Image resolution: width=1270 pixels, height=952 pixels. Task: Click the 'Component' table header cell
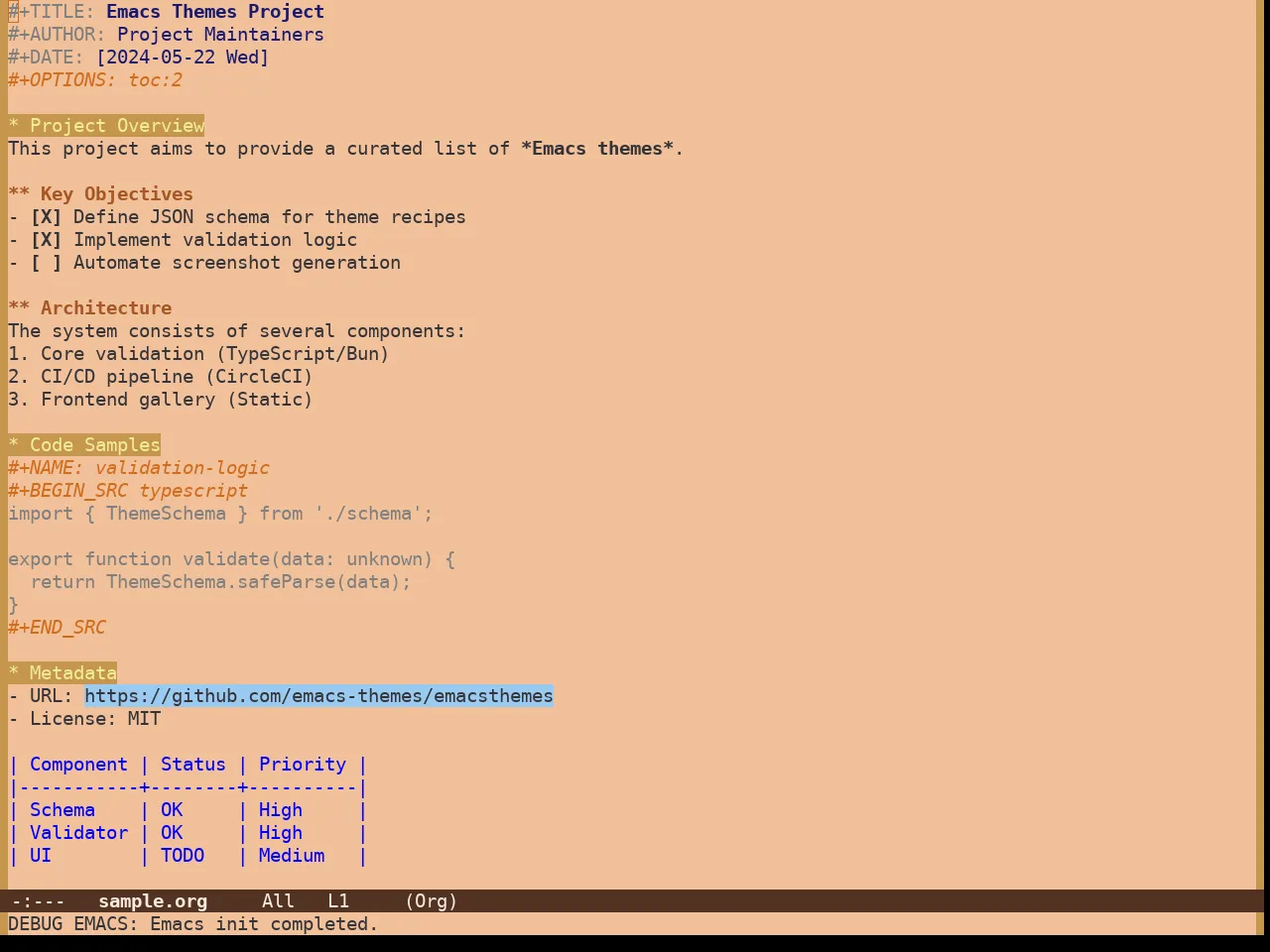(x=78, y=765)
